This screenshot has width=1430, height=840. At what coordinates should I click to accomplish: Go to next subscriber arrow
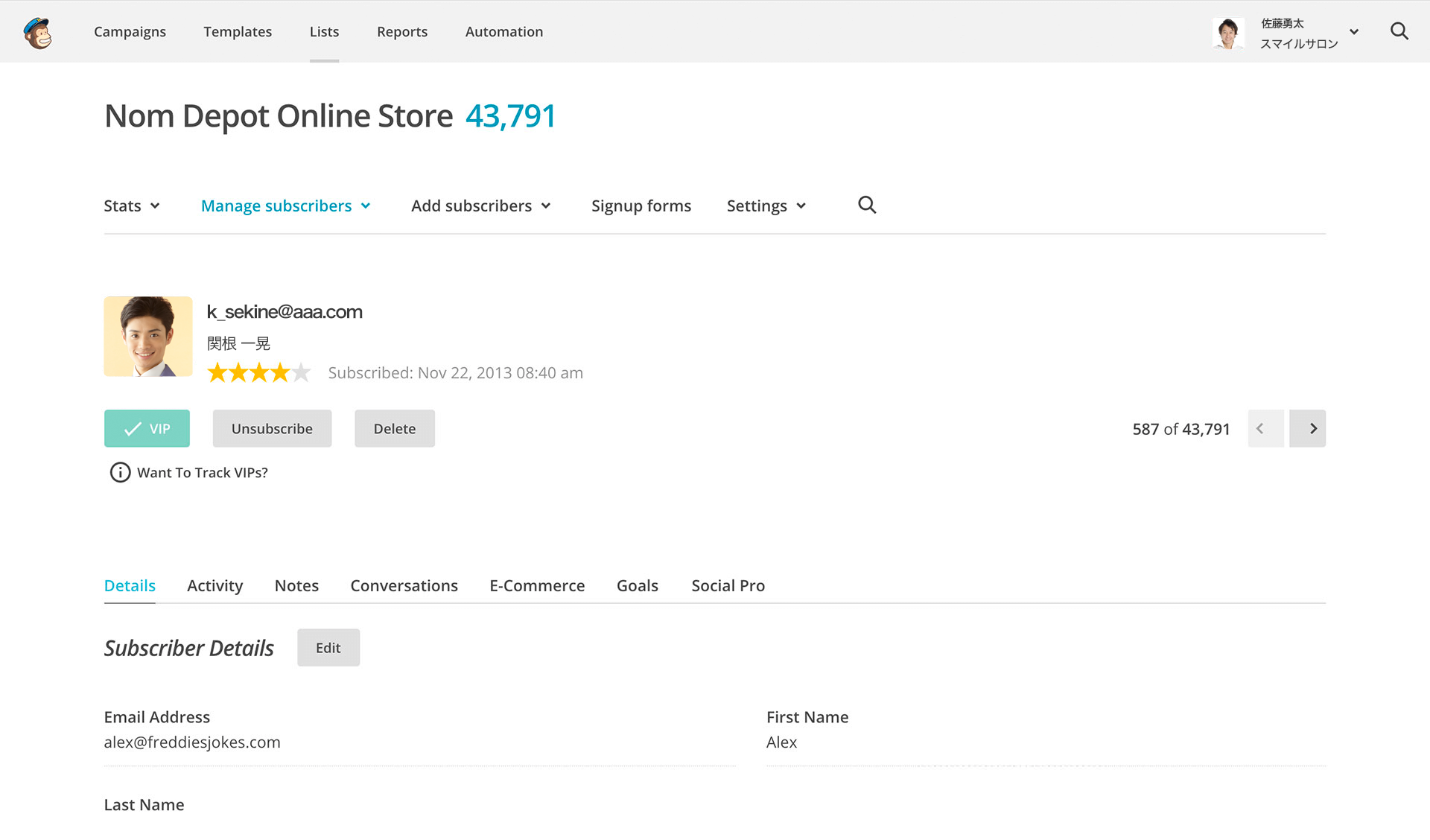[x=1307, y=429]
